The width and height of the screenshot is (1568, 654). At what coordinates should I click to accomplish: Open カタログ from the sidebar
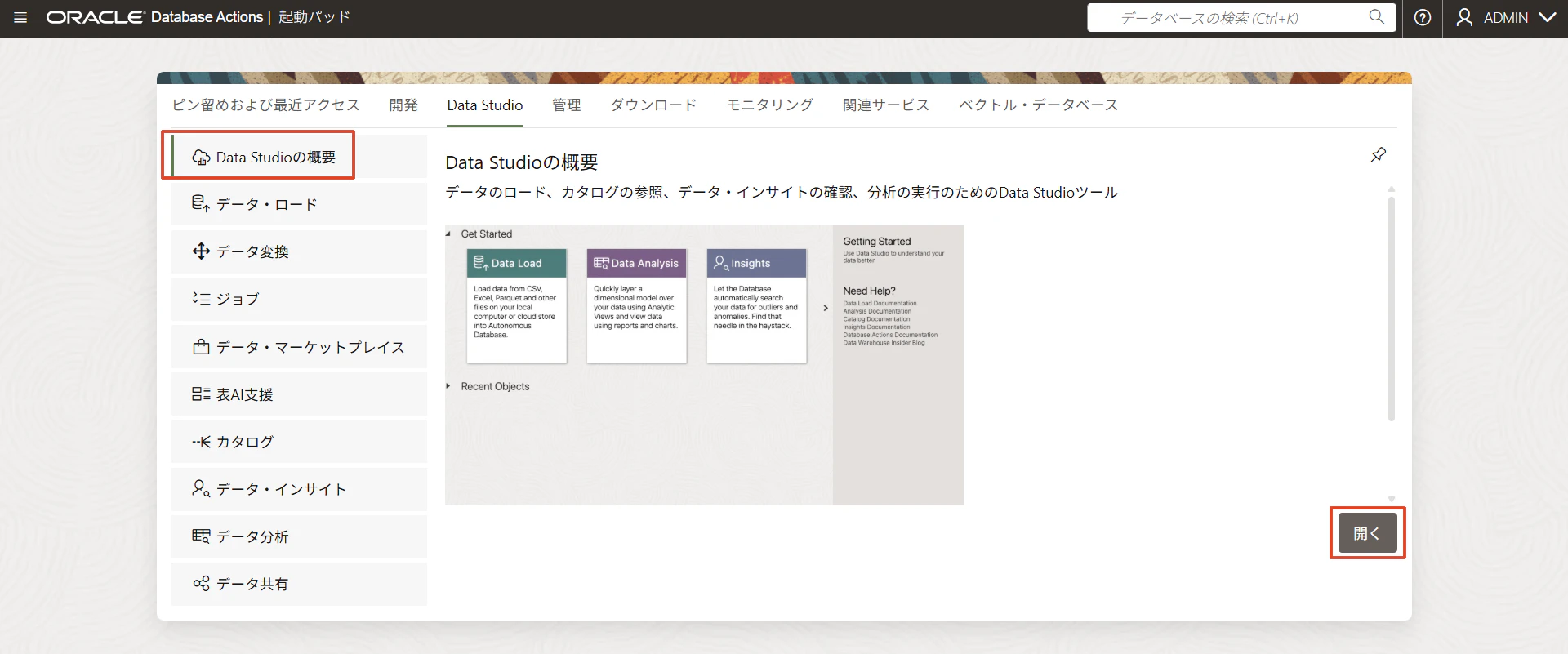click(299, 442)
